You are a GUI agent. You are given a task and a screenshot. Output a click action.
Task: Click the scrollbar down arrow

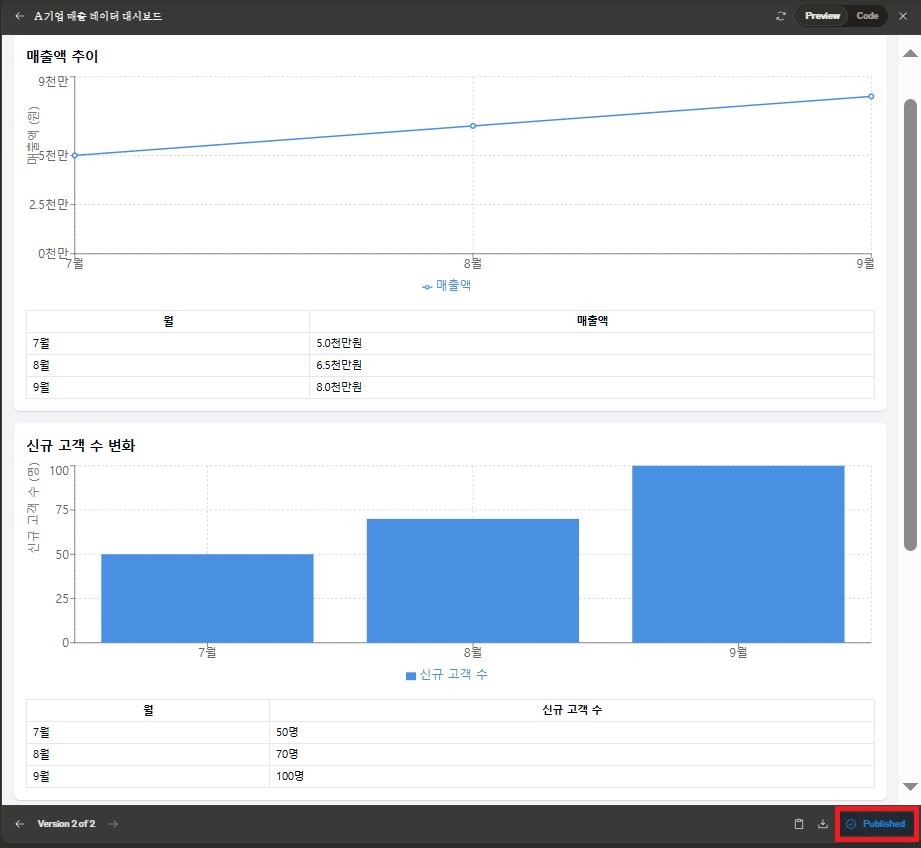tap(910, 786)
